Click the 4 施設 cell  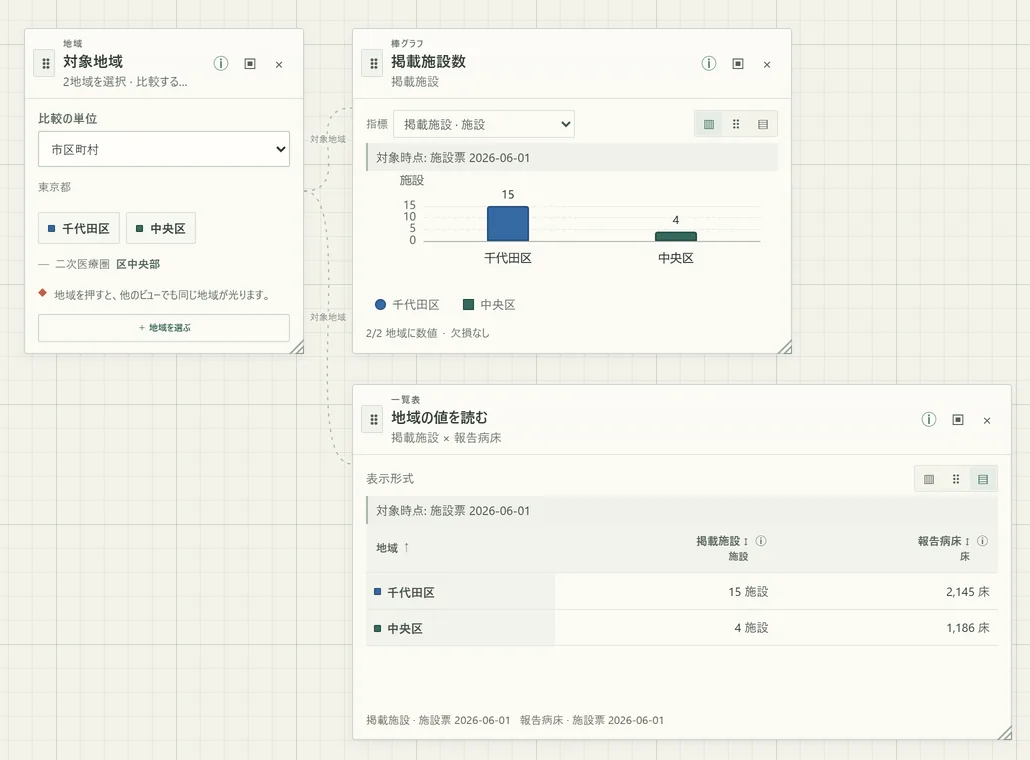click(751, 628)
